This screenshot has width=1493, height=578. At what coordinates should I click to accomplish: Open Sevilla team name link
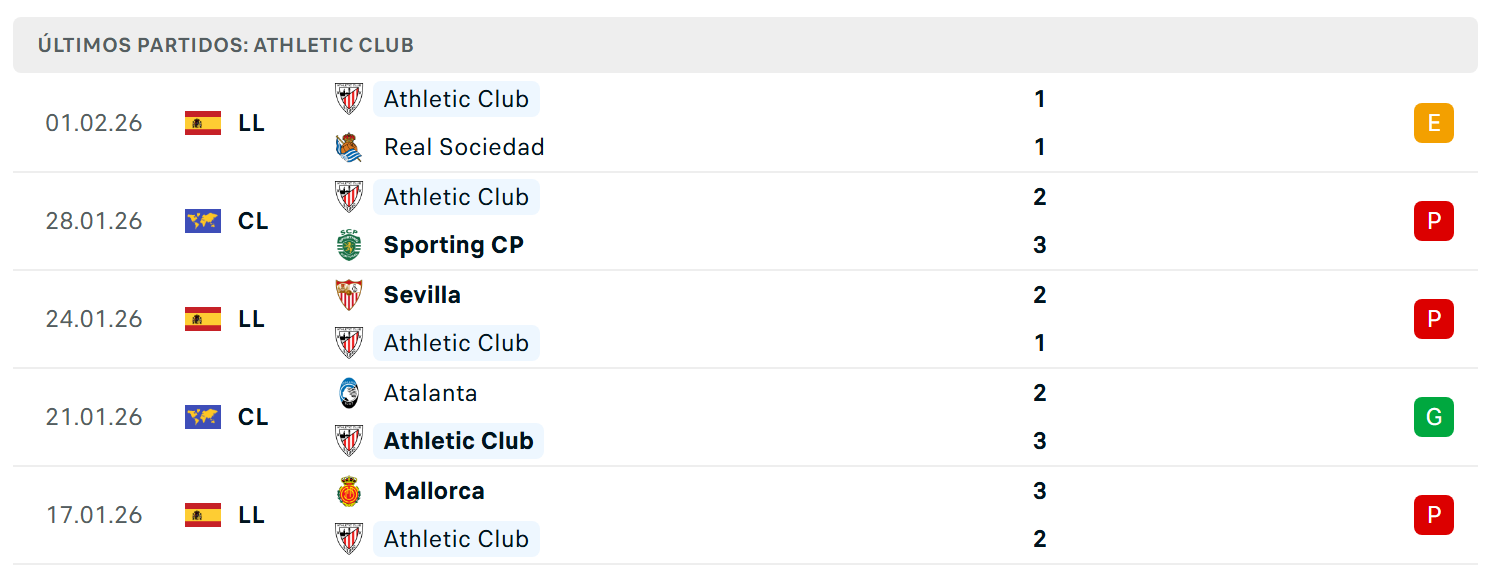point(422,295)
